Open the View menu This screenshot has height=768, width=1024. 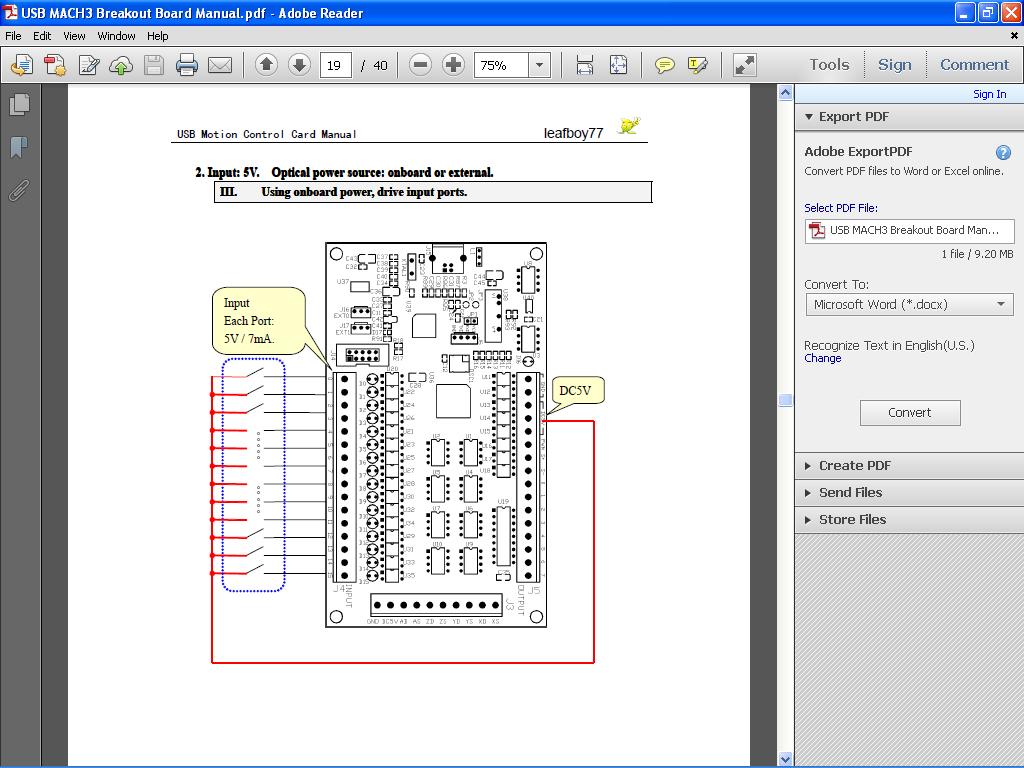74,36
